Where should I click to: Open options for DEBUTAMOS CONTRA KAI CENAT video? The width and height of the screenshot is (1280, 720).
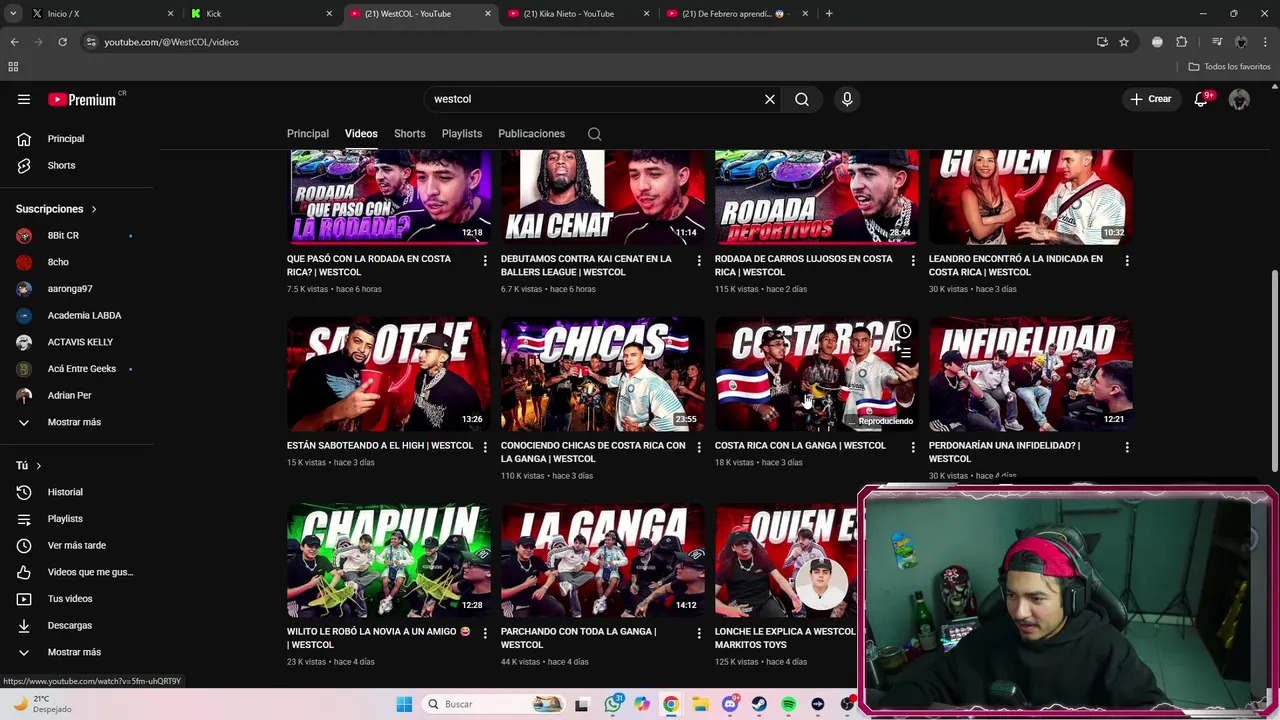[x=699, y=260]
